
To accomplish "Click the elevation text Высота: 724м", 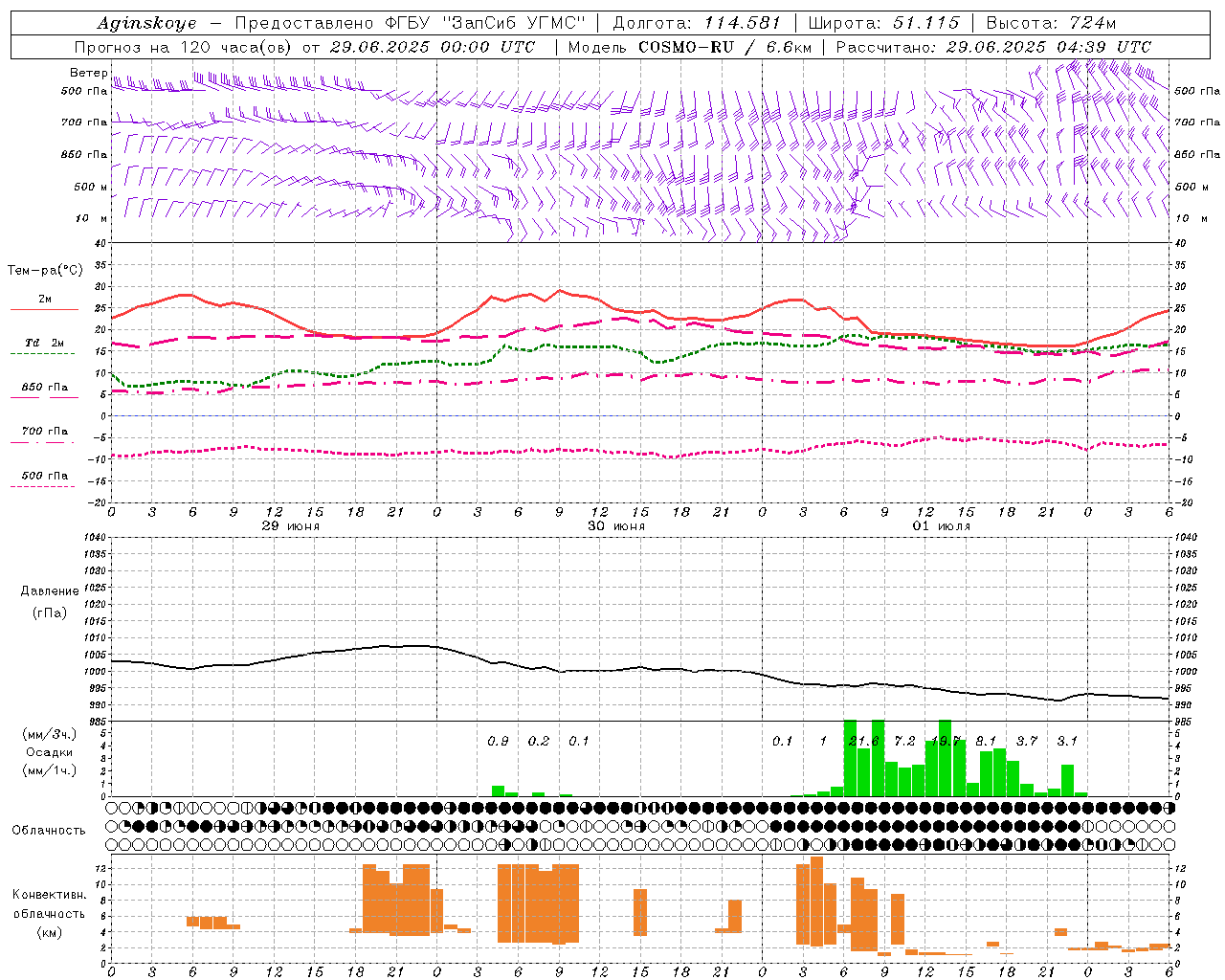I will click(x=1051, y=23).
